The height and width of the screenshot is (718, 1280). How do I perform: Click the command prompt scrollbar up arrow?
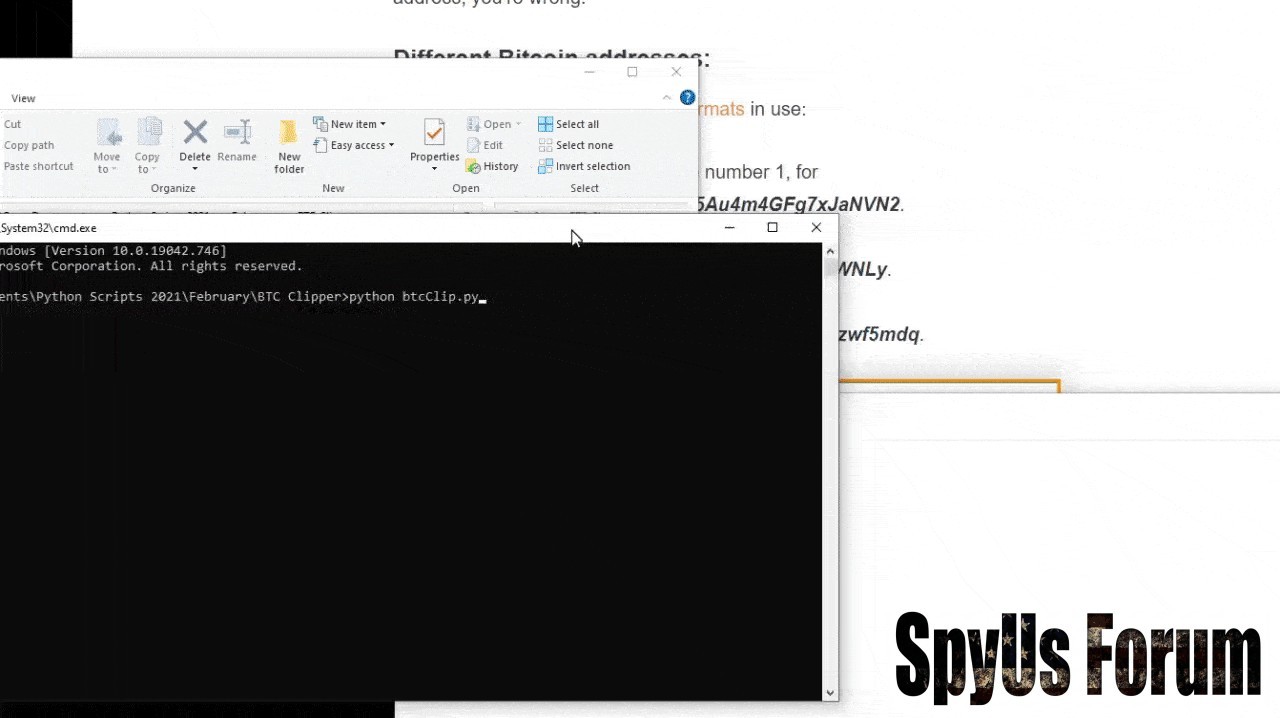click(x=830, y=251)
